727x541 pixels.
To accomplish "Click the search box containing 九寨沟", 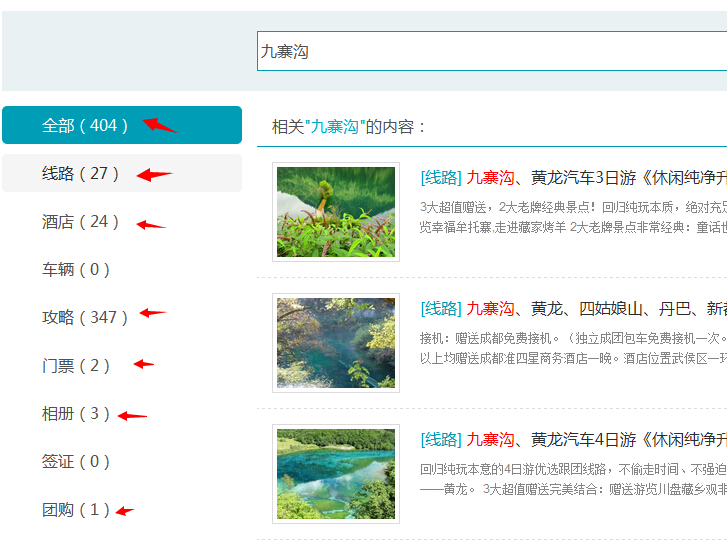I will click(490, 51).
